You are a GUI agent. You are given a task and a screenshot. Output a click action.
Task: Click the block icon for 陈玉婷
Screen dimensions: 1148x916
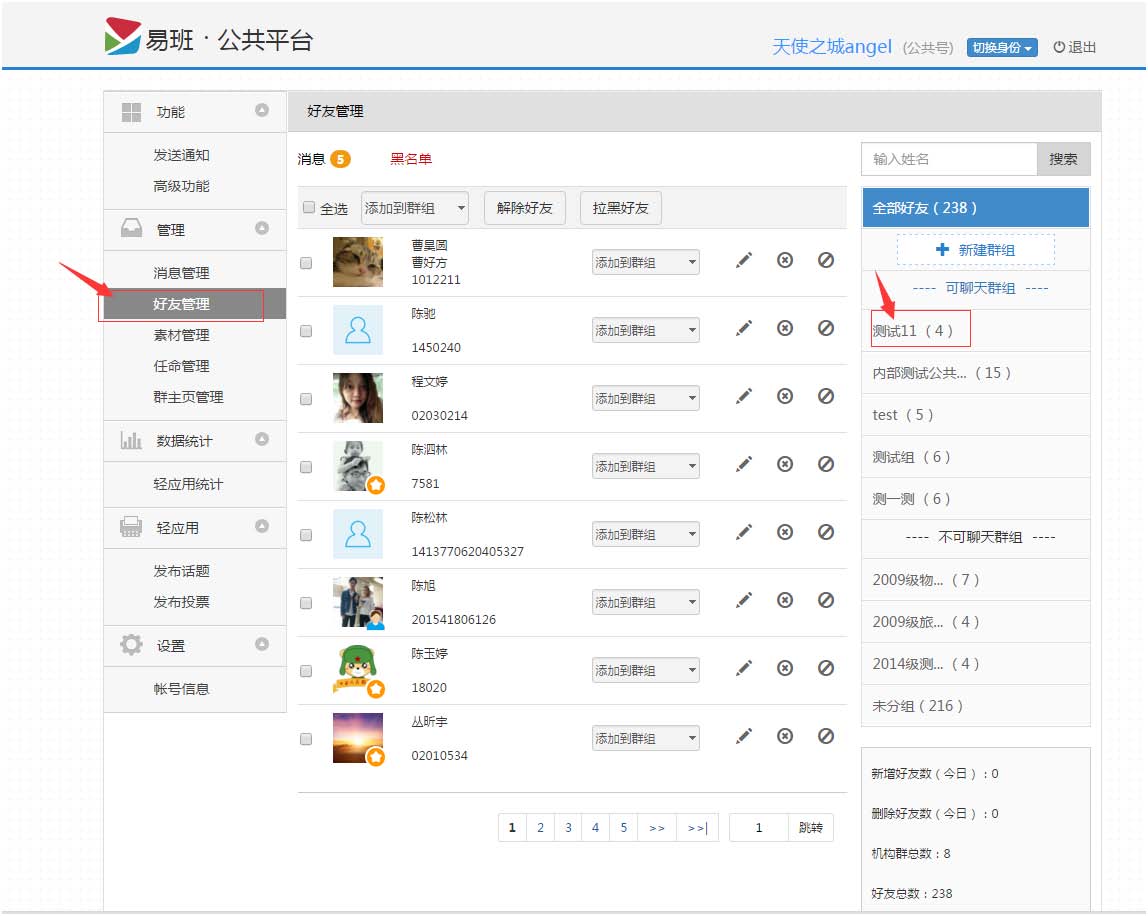coord(826,668)
